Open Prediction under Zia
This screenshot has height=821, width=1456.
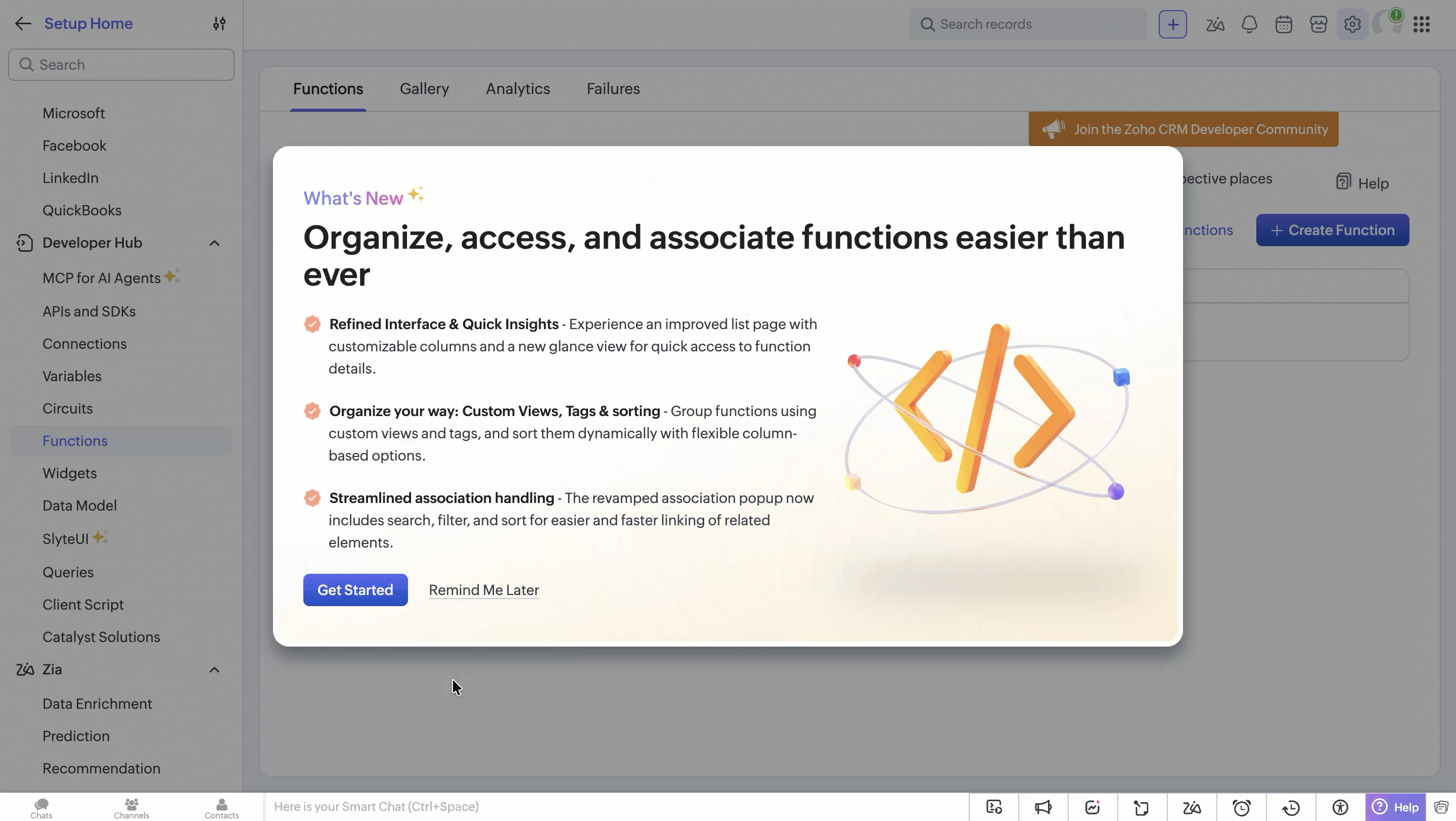[x=76, y=736]
